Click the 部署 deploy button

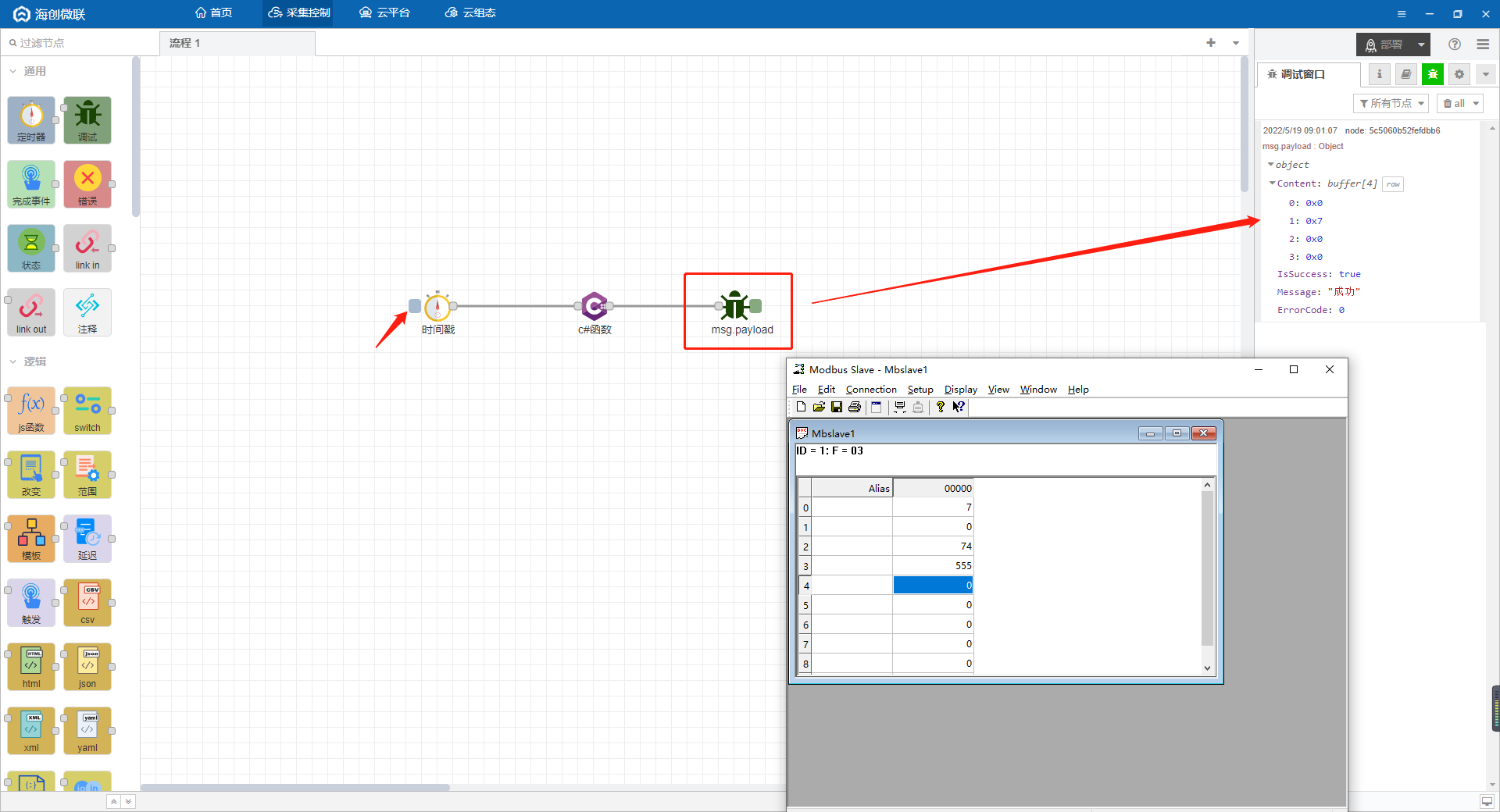coord(1384,45)
